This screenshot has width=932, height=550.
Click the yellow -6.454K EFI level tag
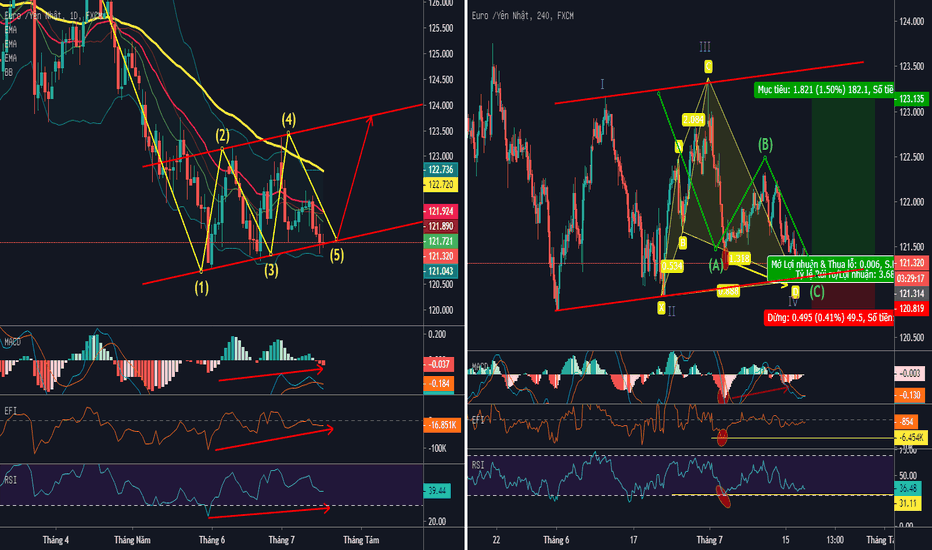coord(911,437)
